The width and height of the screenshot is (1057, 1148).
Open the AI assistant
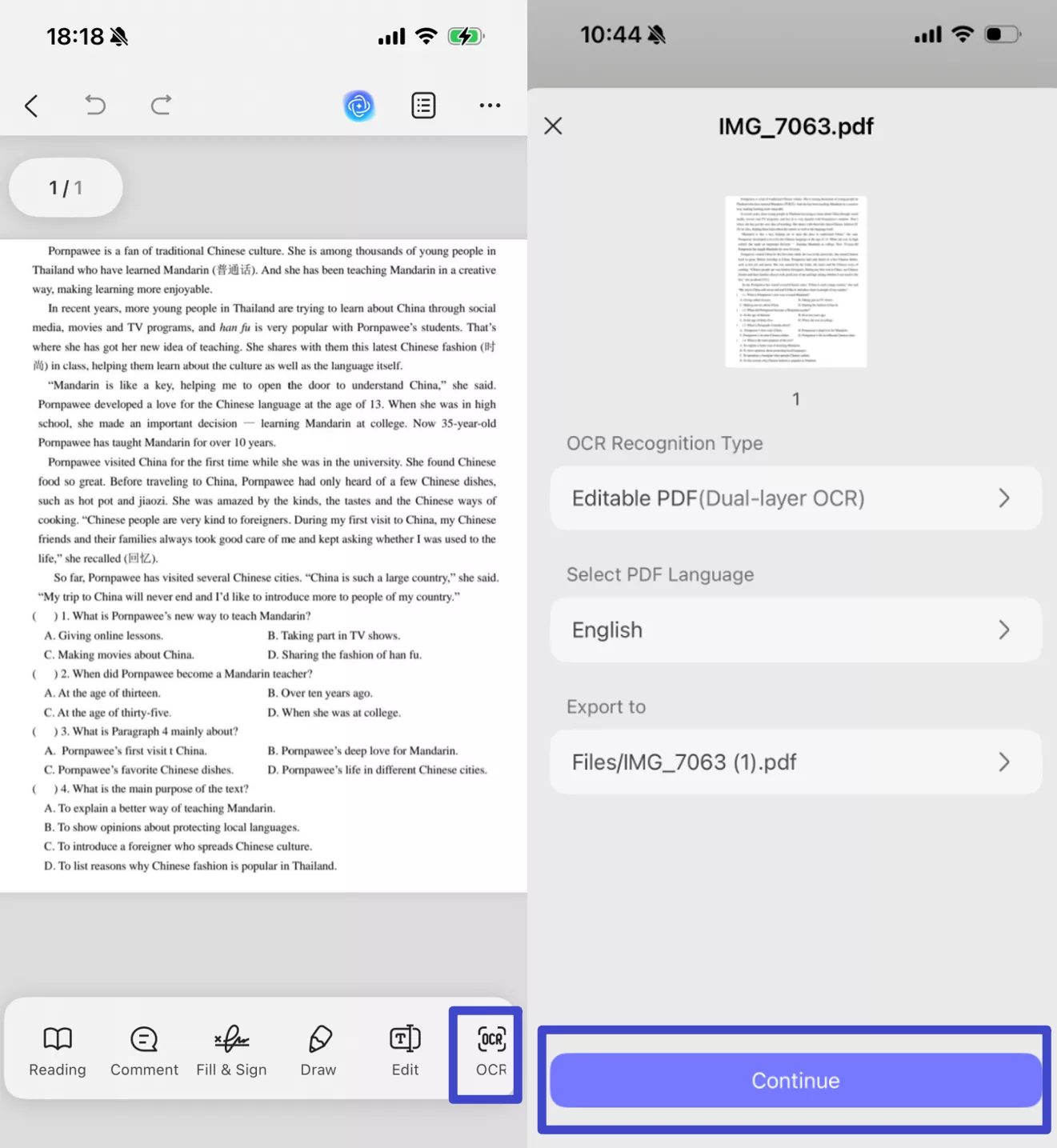(x=358, y=105)
